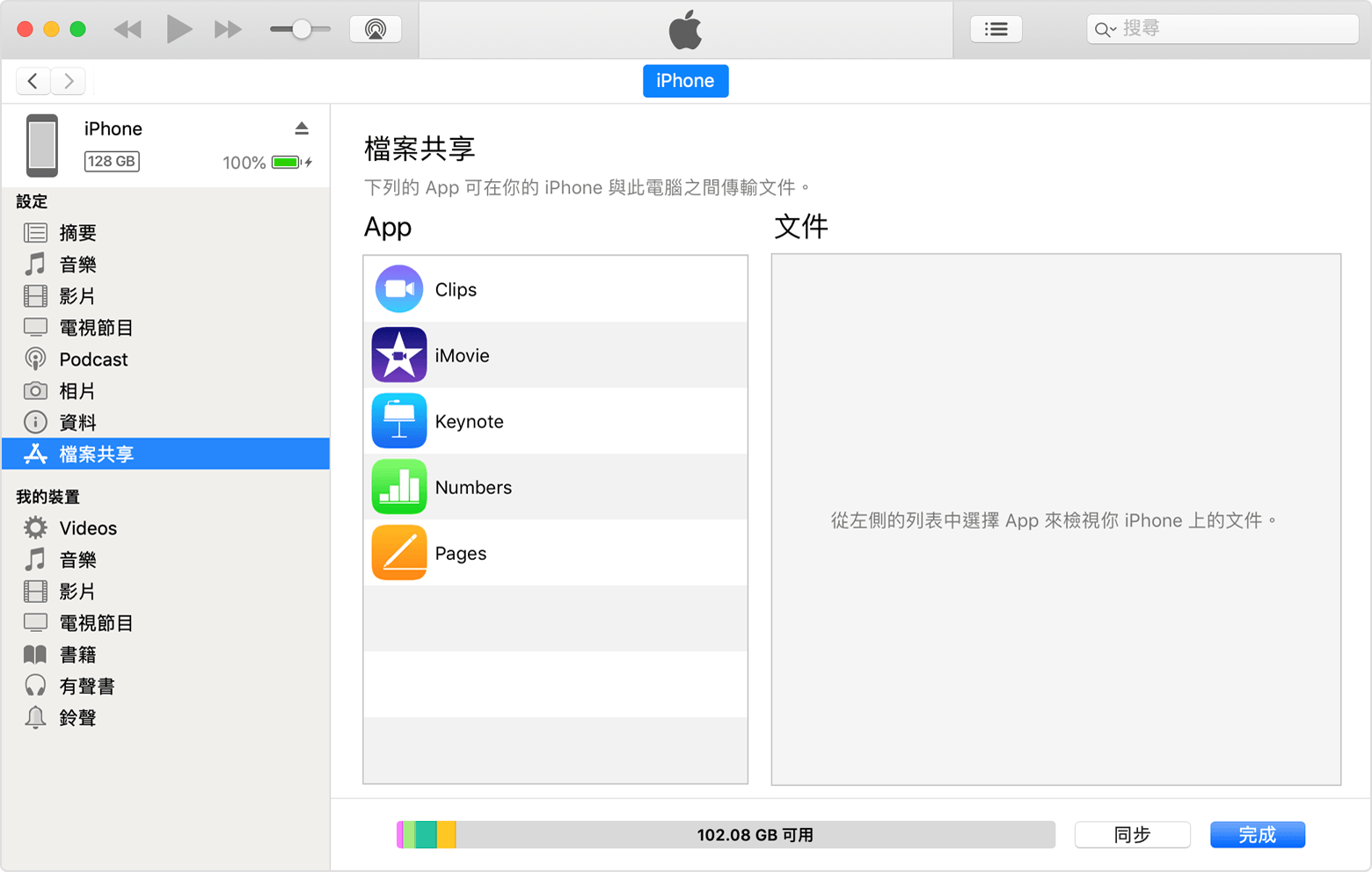This screenshot has width=1372, height=872.
Task: Click the yellow segment of storage bar
Action: pos(447,835)
